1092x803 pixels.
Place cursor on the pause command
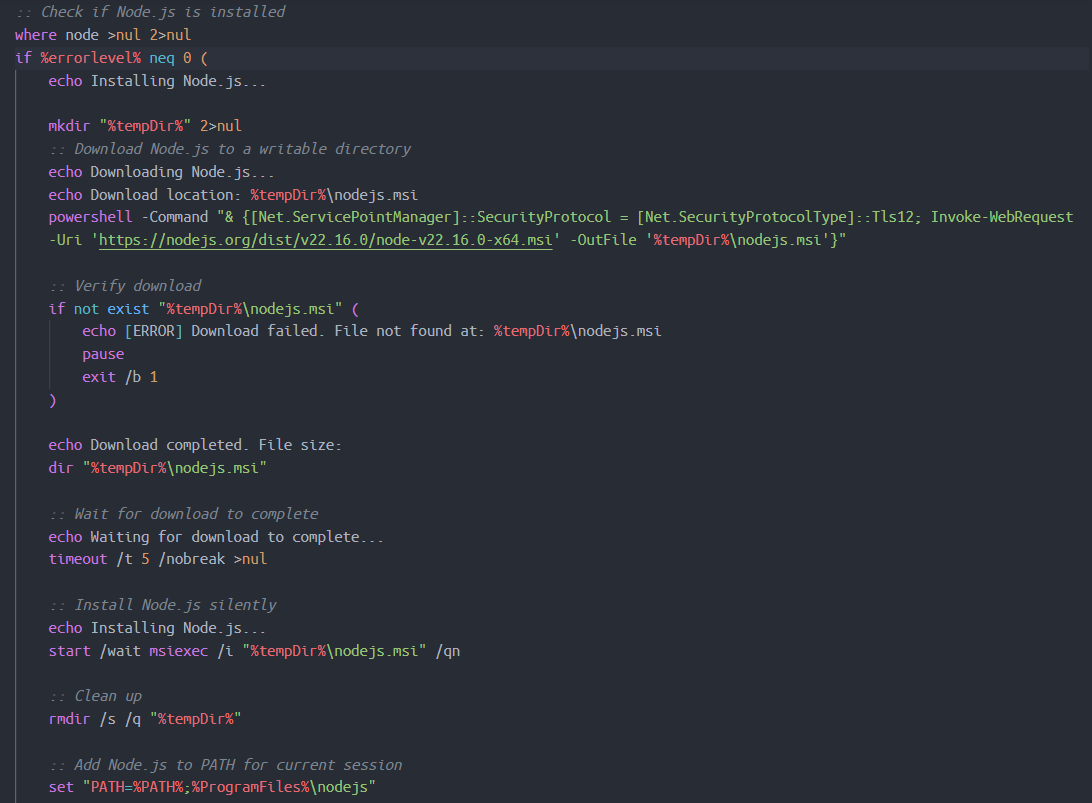tap(103, 354)
